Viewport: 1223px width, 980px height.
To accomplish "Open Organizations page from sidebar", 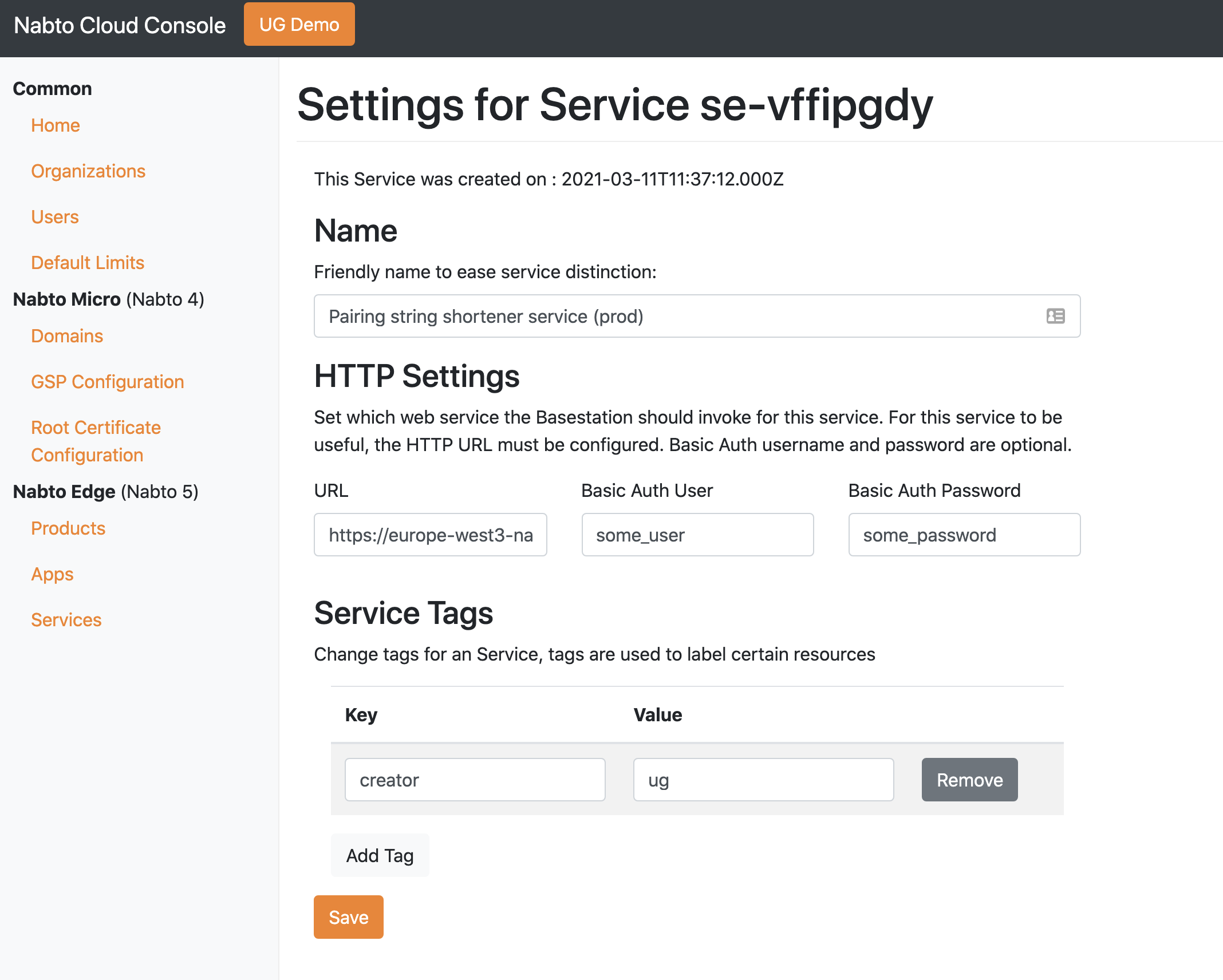I will pyautogui.click(x=88, y=171).
